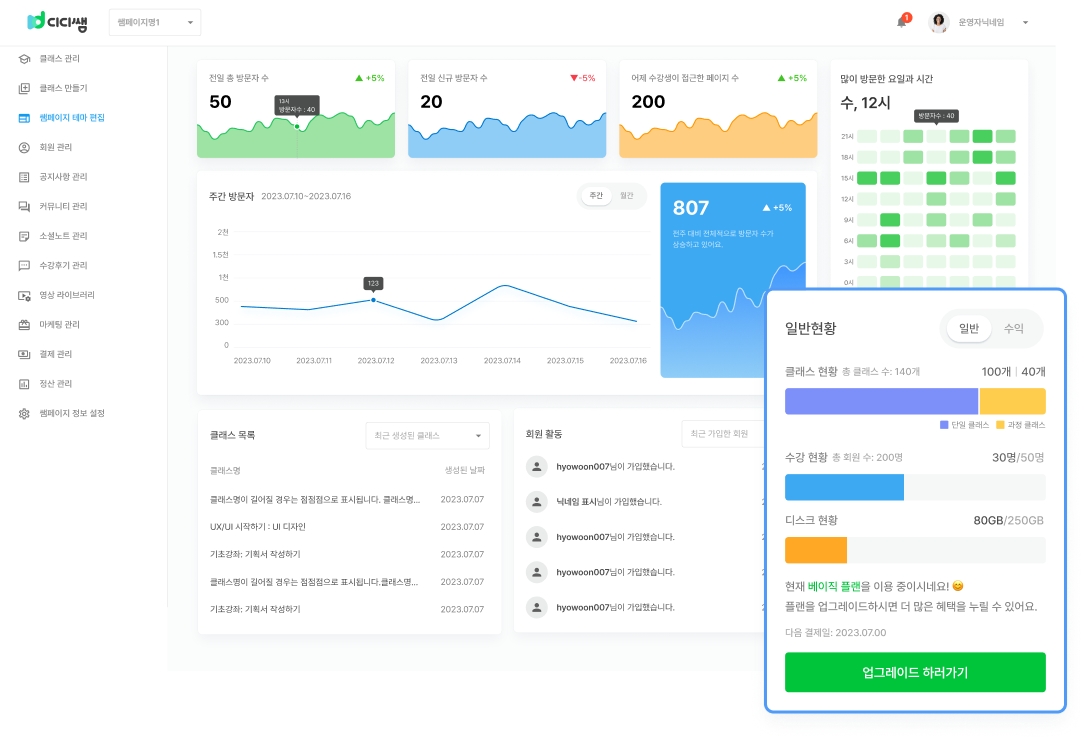Viewport: 1084px width, 740px height.
Task: Select the 회원 관리 person icon
Action: tap(24, 147)
